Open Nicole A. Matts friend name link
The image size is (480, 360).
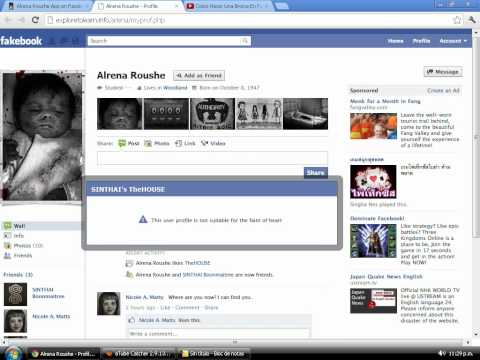click(51, 316)
